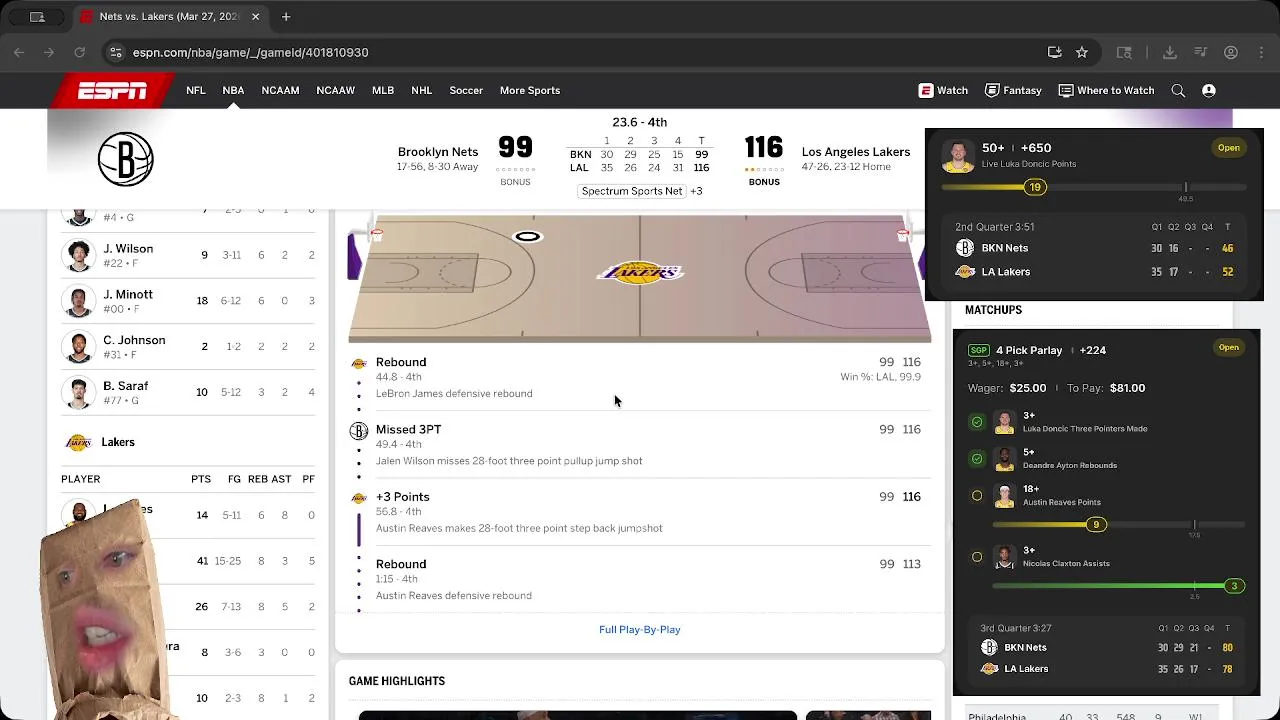The width and height of the screenshot is (1280, 720).
Task: Click the ESPN logo
Action: pos(112,91)
